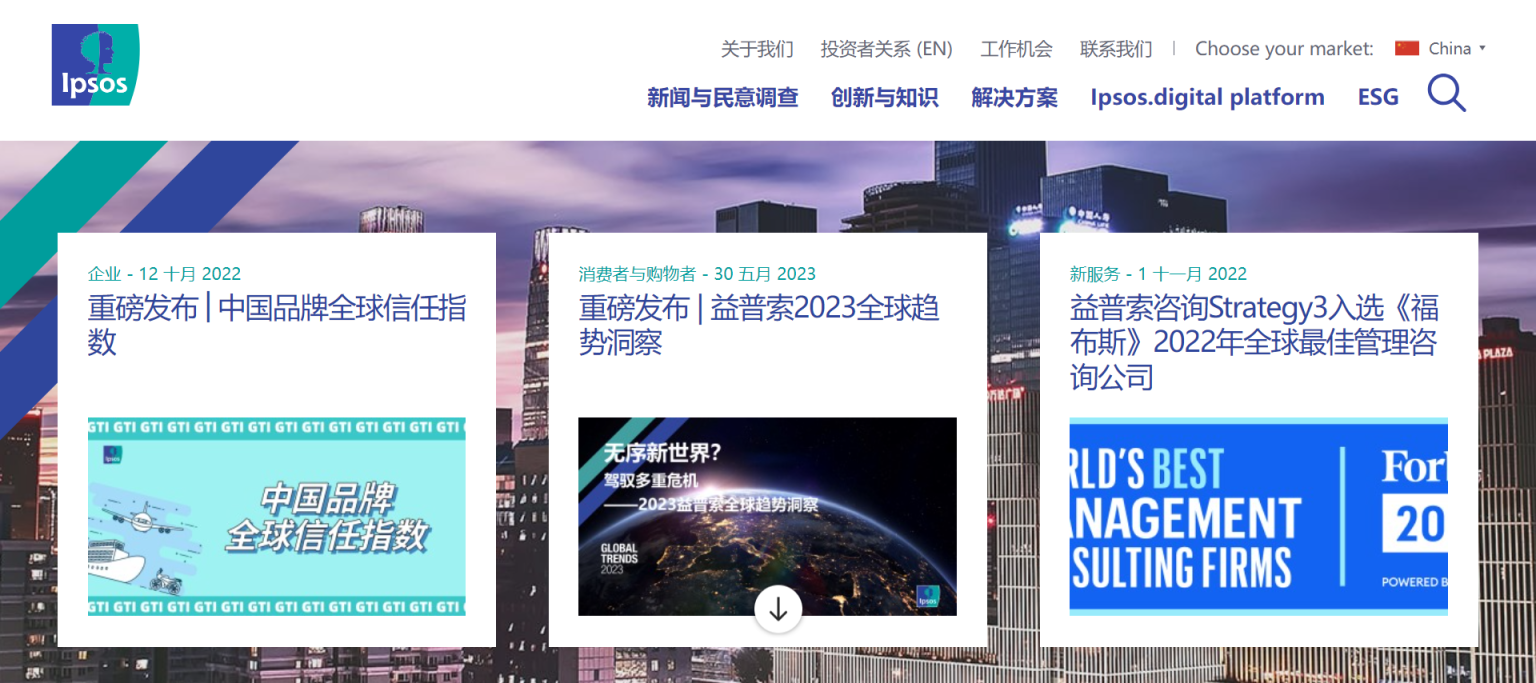
Task: Click the 投资者关系 (EN) link
Action: click(x=886, y=48)
